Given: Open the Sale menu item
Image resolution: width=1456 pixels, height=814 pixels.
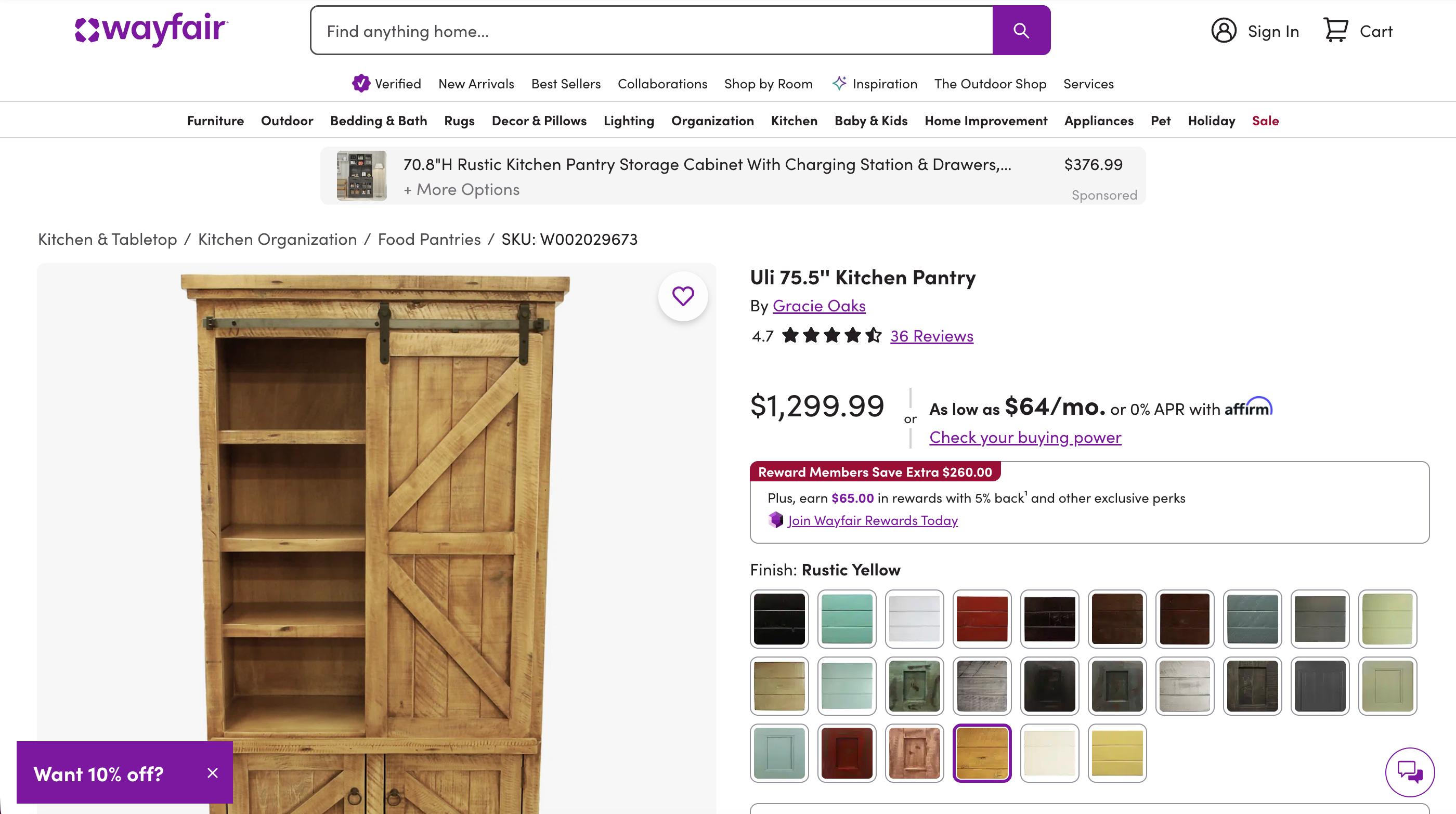Looking at the screenshot, I should pos(1265,121).
